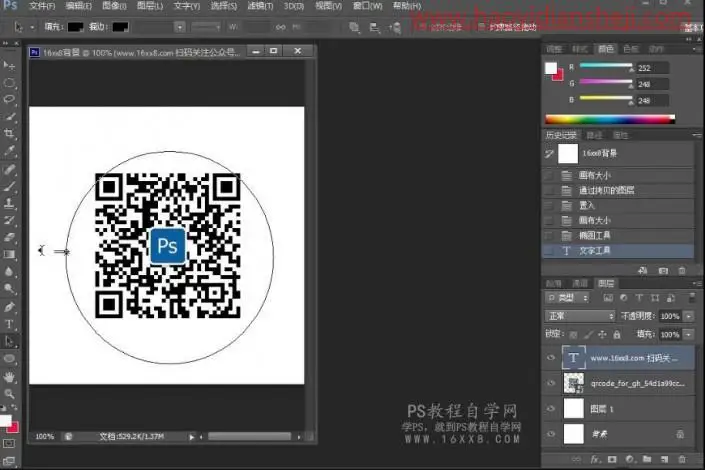This screenshot has width=705, height=470.
Task: Select the Pen tool
Action: tap(9, 307)
